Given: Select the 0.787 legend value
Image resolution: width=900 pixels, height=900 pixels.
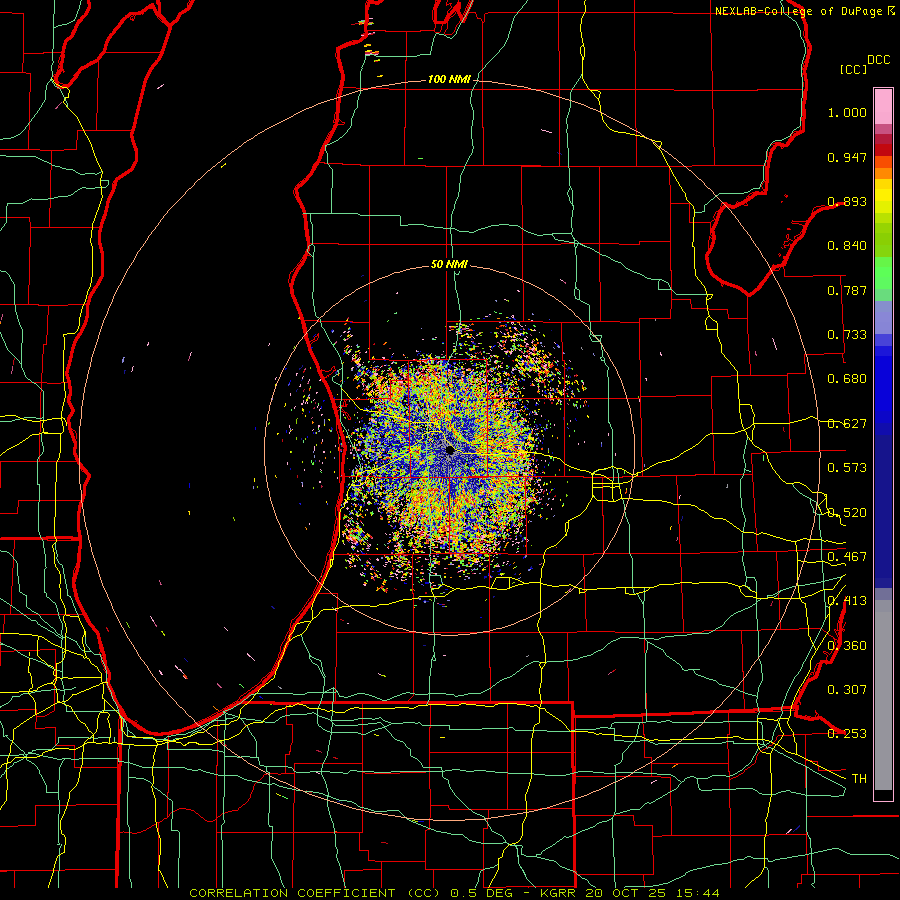Looking at the screenshot, I should pyautogui.click(x=847, y=290).
